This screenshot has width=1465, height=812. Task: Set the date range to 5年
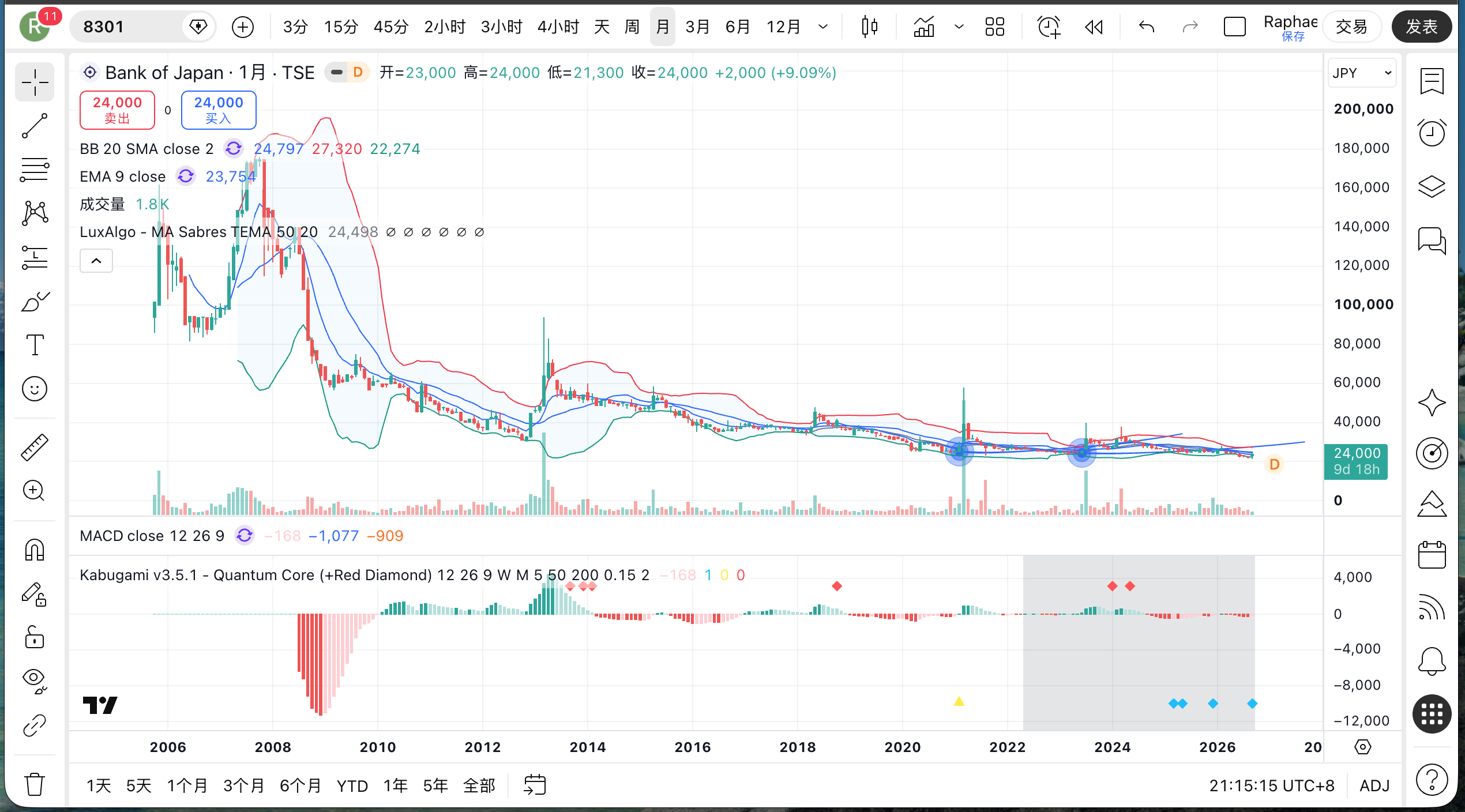click(x=435, y=785)
